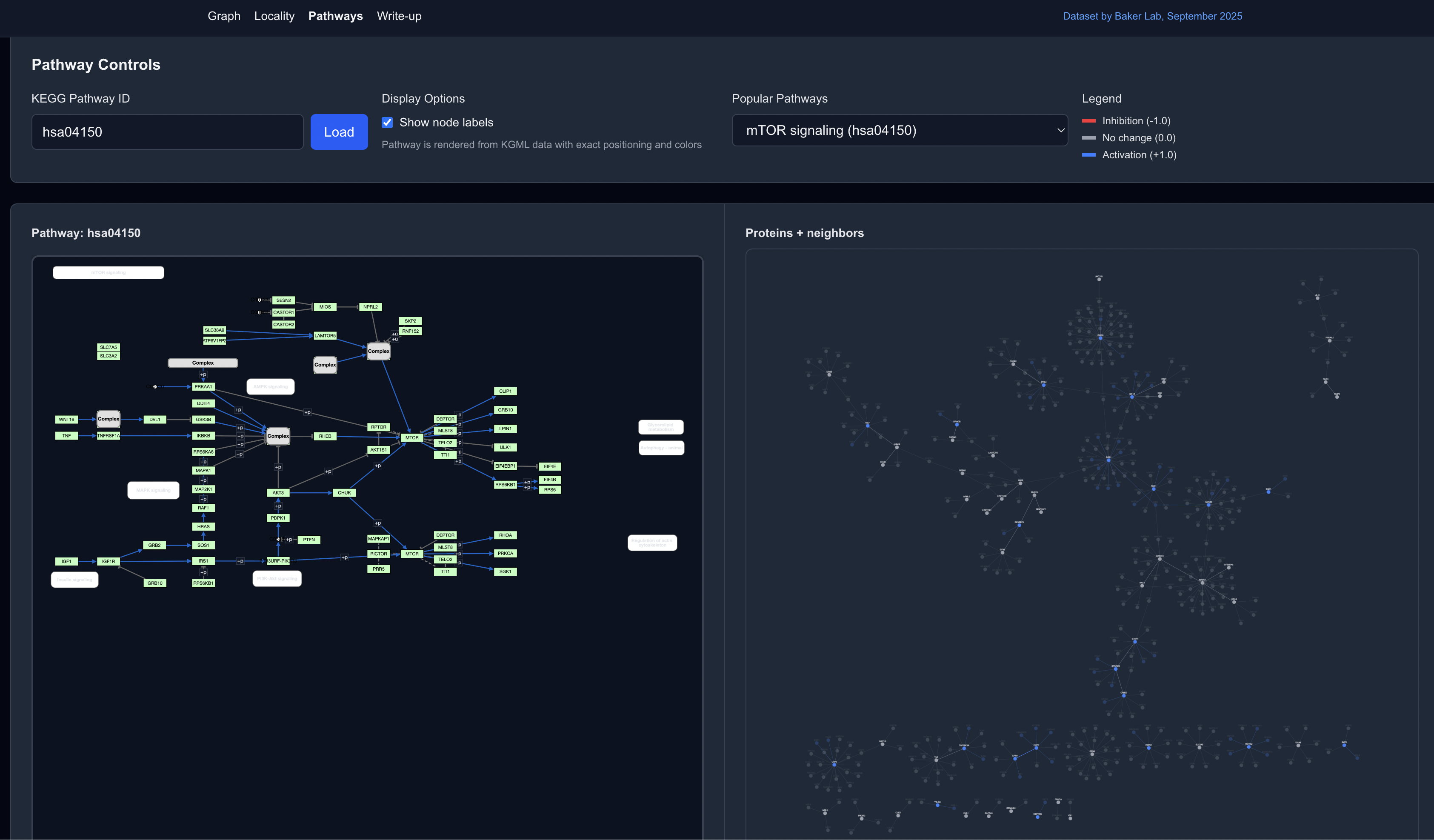This screenshot has width=1434, height=840.
Task: Click the Inhibition legend color bar
Action: [x=1088, y=121]
